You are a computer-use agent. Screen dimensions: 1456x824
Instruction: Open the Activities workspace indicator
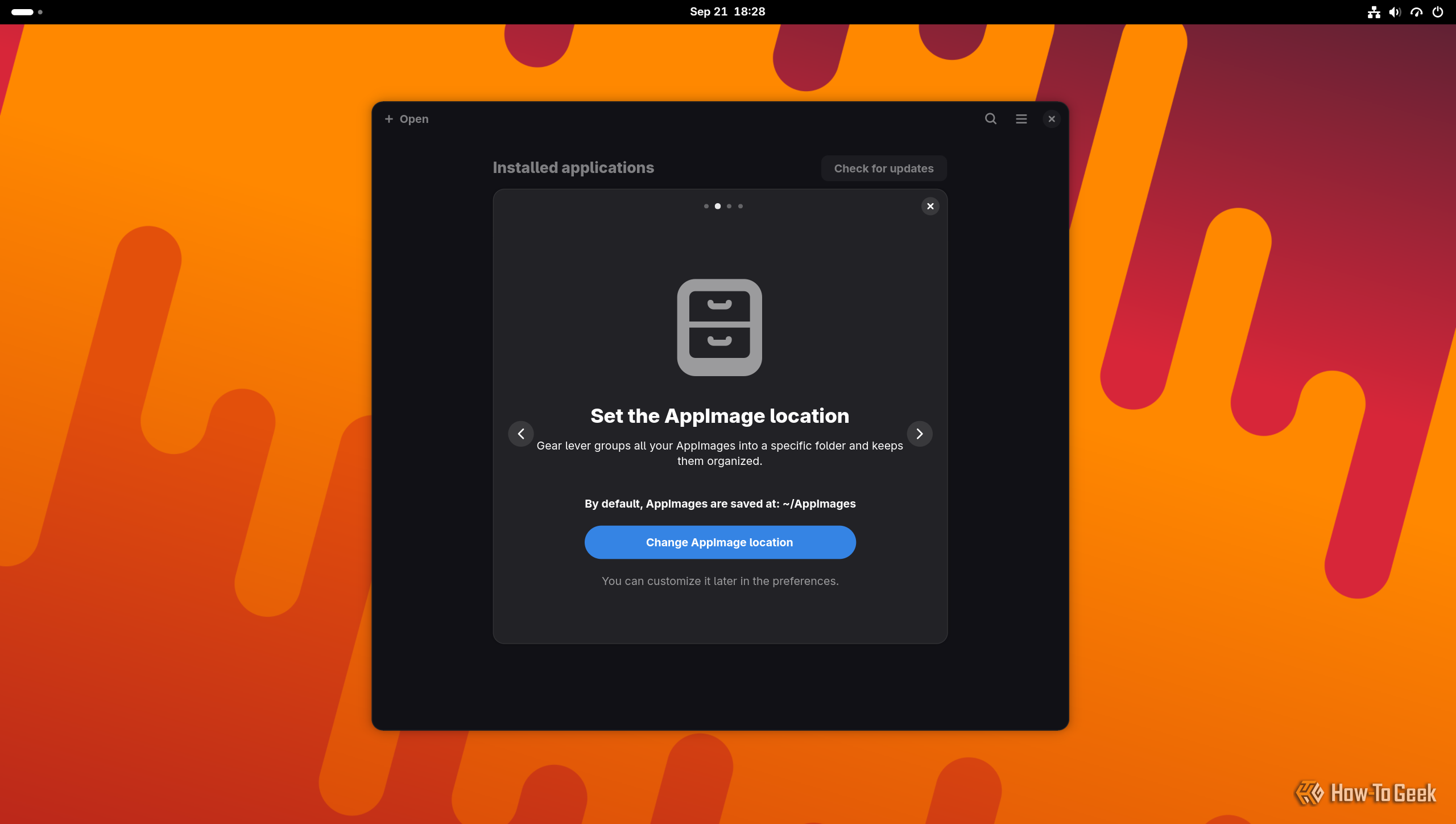pyautogui.click(x=27, y=12)
